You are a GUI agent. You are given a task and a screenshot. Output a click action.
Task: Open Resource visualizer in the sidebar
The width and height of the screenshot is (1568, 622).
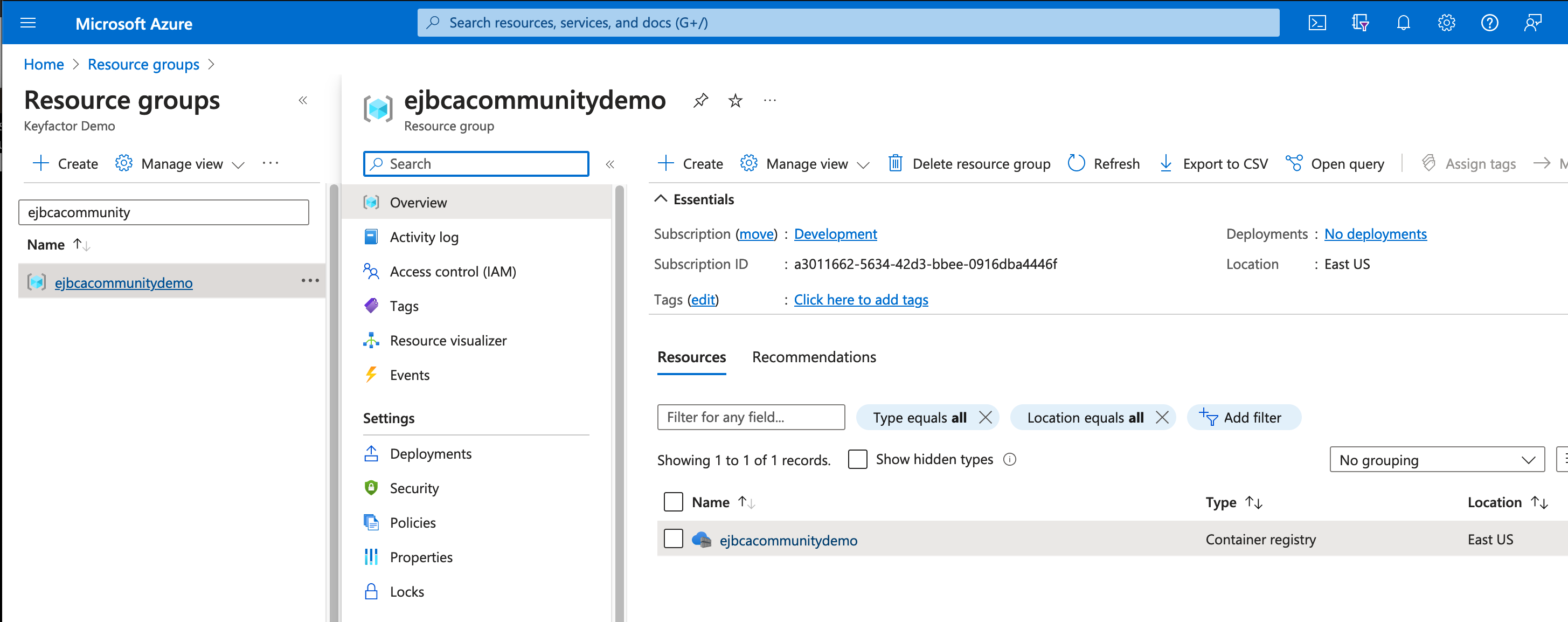[448, 340]
